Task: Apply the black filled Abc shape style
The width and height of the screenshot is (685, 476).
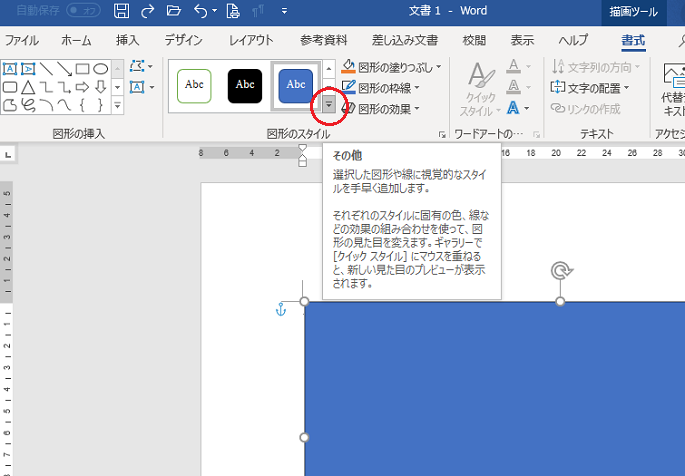Action: click(245, 85)
